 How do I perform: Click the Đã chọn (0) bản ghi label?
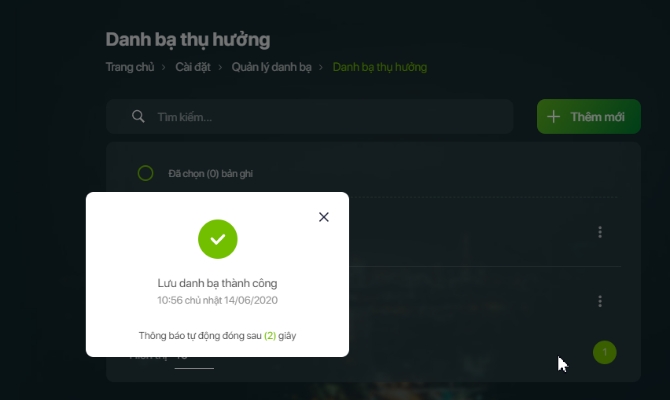click(x=210, y=174)
